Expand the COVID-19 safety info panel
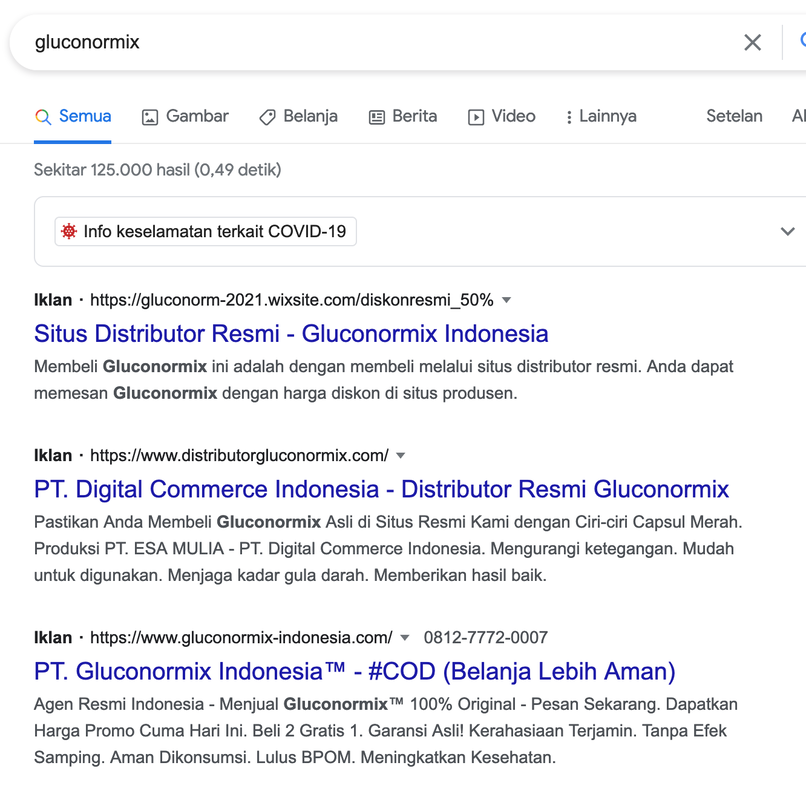This screenshot has height=800, width=806. coord(787,231)
